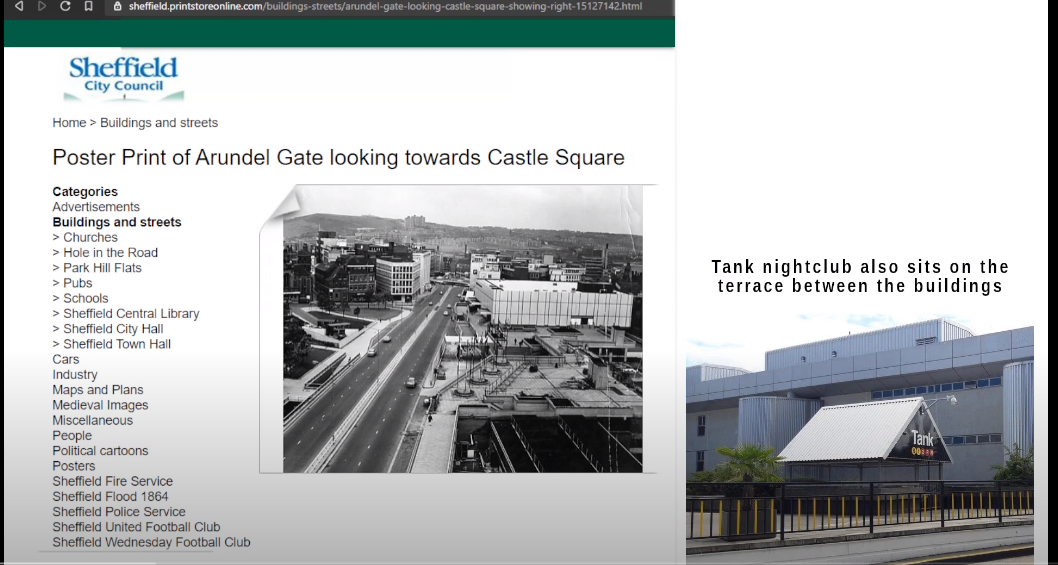Open the Cars category
1058x565 pixels.
pos(66,359)
